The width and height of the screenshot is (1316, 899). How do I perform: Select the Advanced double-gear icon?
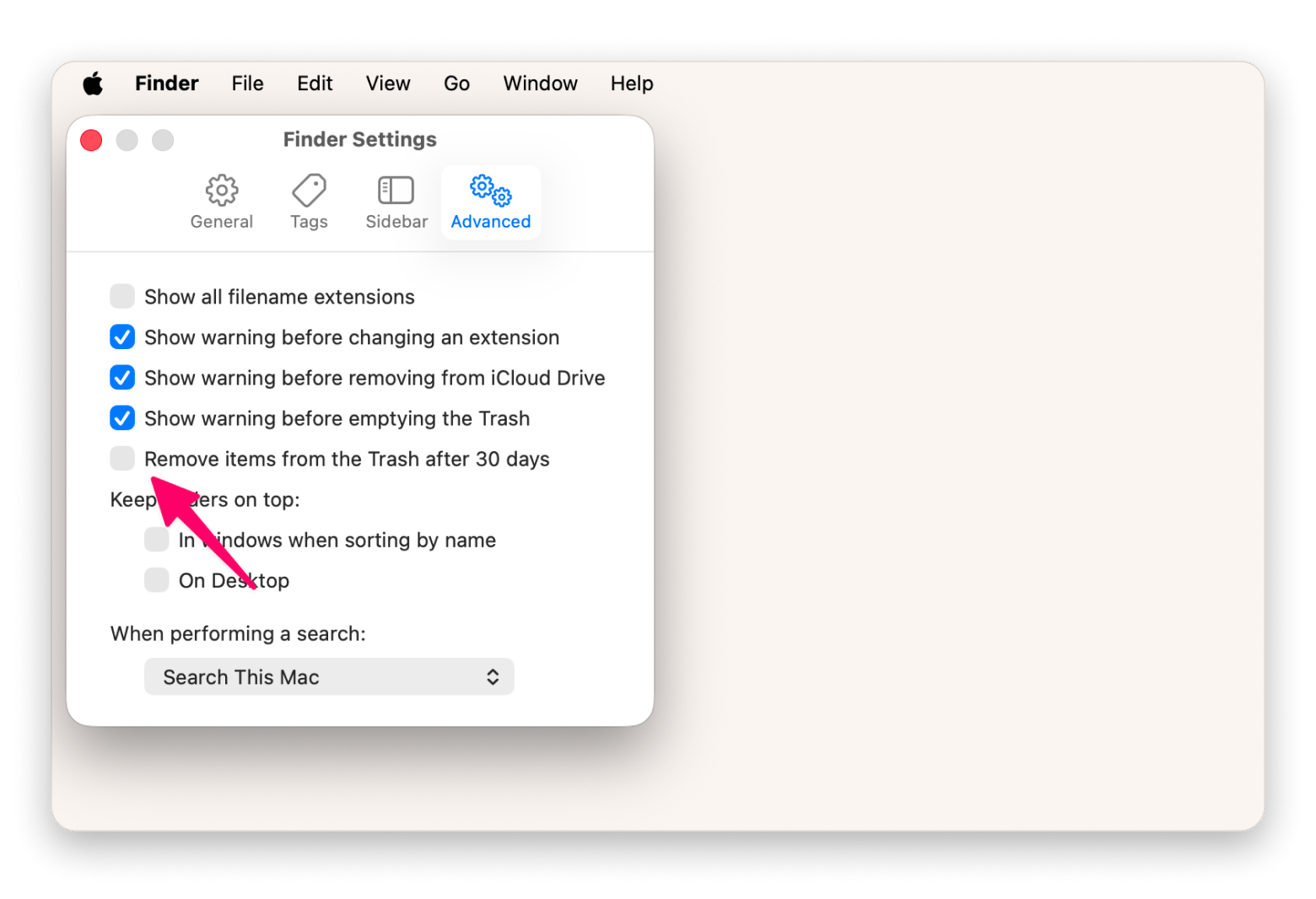click(x=491, y=191)
